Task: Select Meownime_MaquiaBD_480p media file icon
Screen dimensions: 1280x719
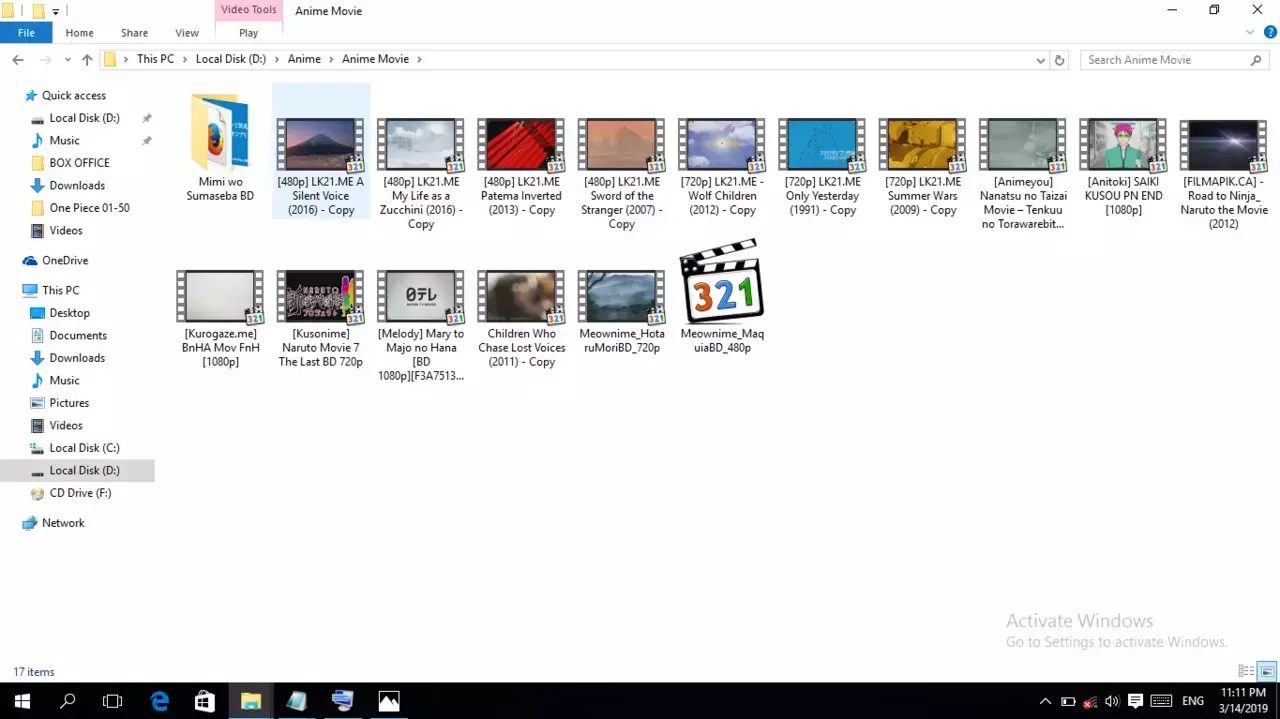Action: coord(722,282)
